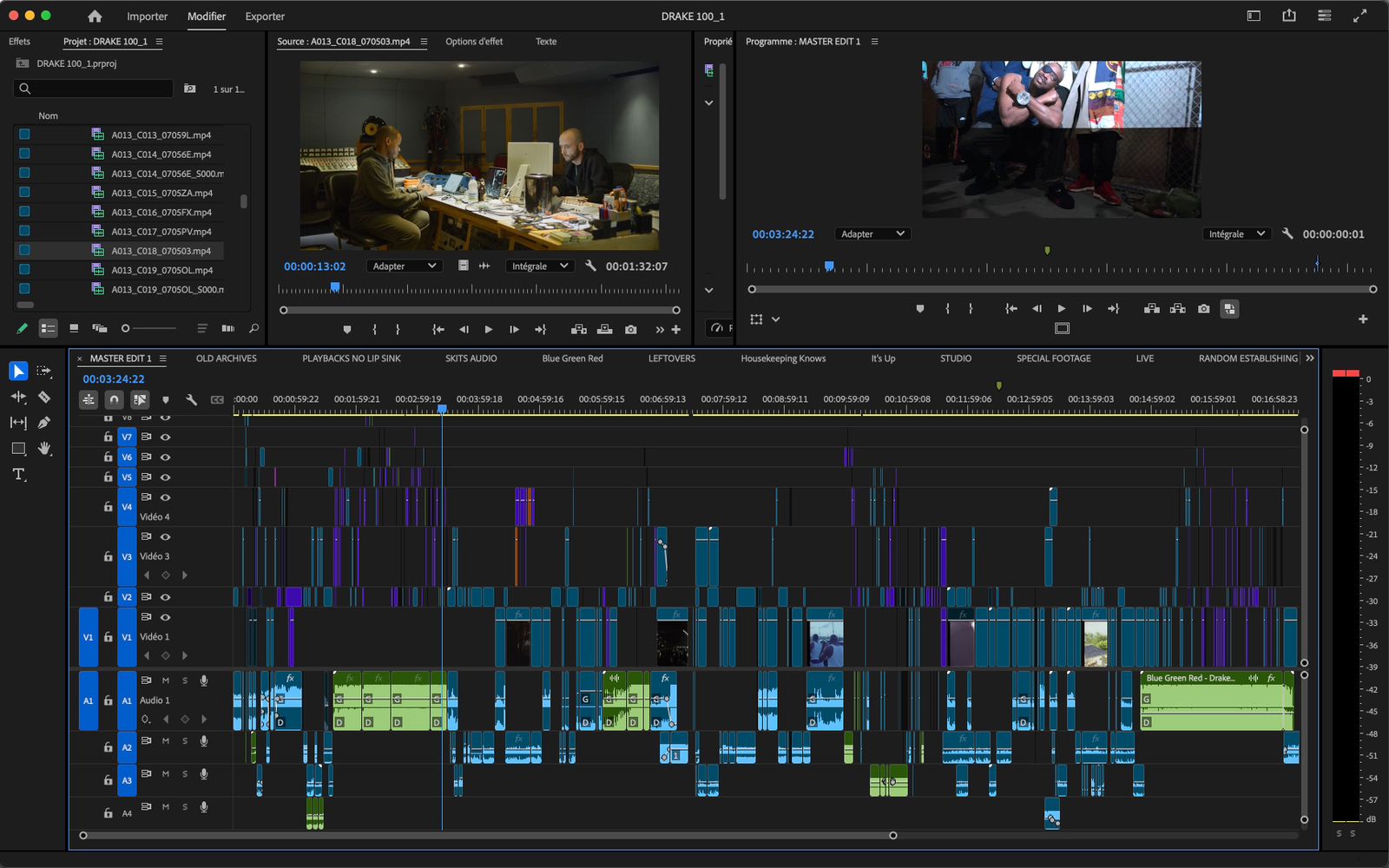Switch project panel to icon view
The width and height of the screenshot is (1389, 868).
(74, 329)
